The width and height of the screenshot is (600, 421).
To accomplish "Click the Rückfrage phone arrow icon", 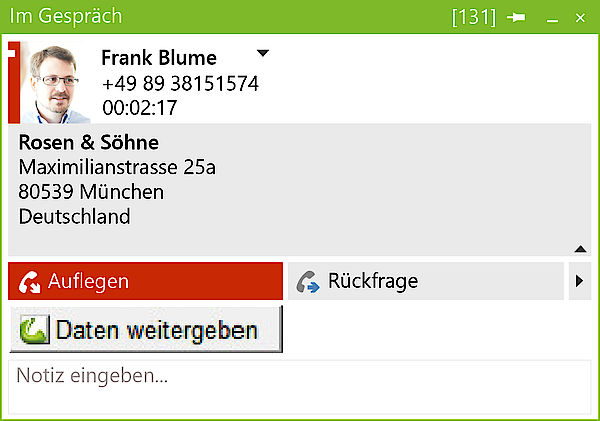I will coord(308,282).
